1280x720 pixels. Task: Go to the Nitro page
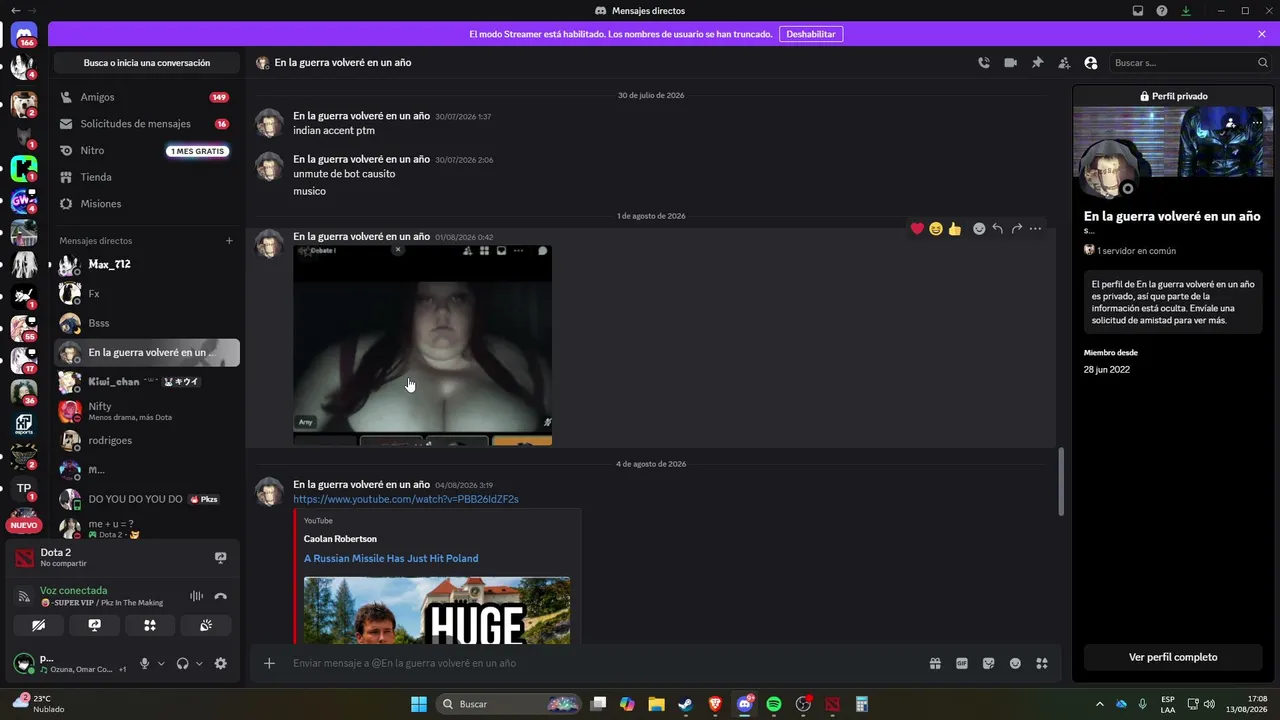[146, 151]
